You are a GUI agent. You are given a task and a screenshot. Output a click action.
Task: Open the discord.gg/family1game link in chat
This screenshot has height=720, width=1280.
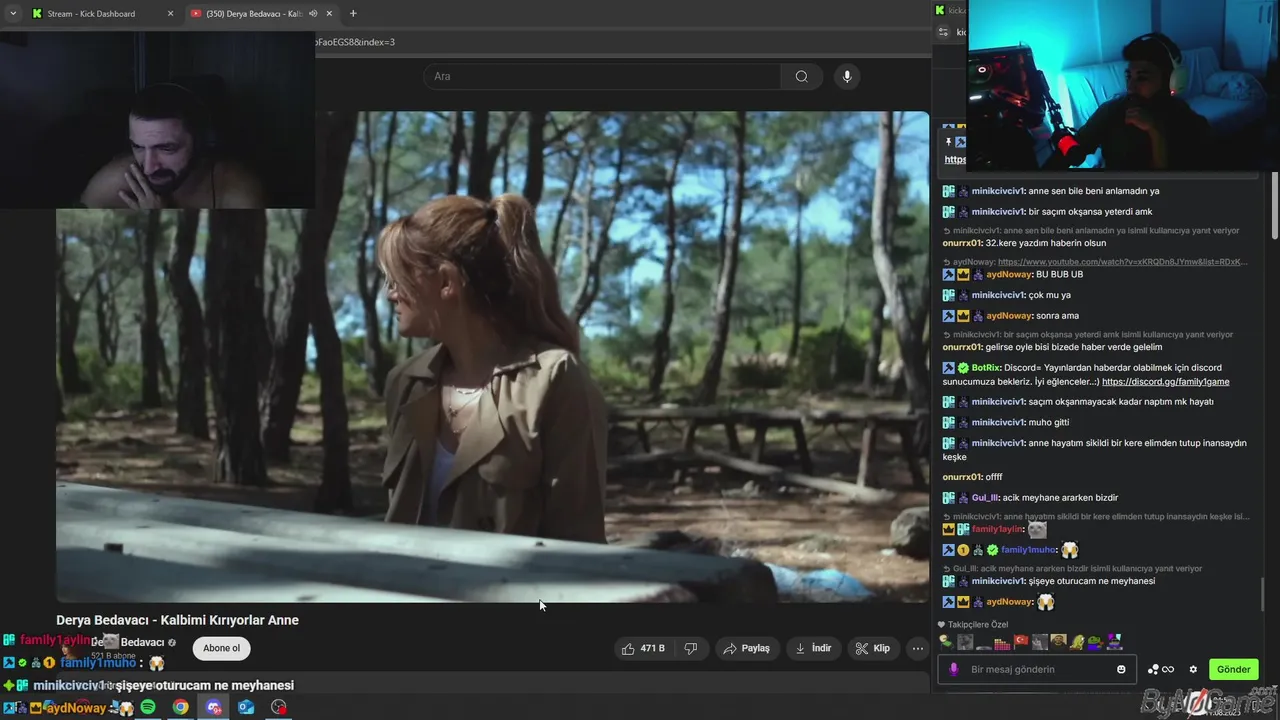(x=1165, y=382)
